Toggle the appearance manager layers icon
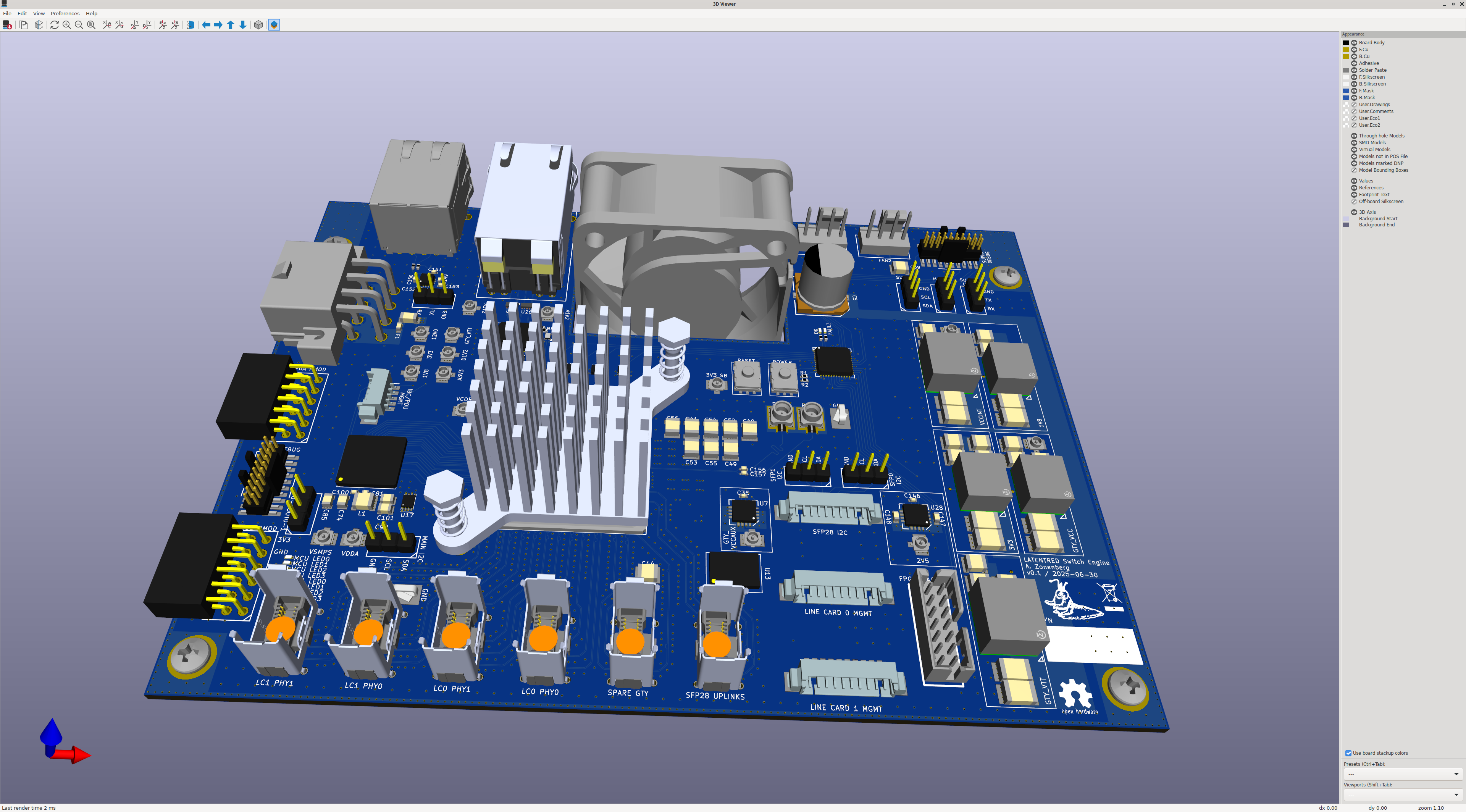The image size is (1466, 812). click(274, 25)
